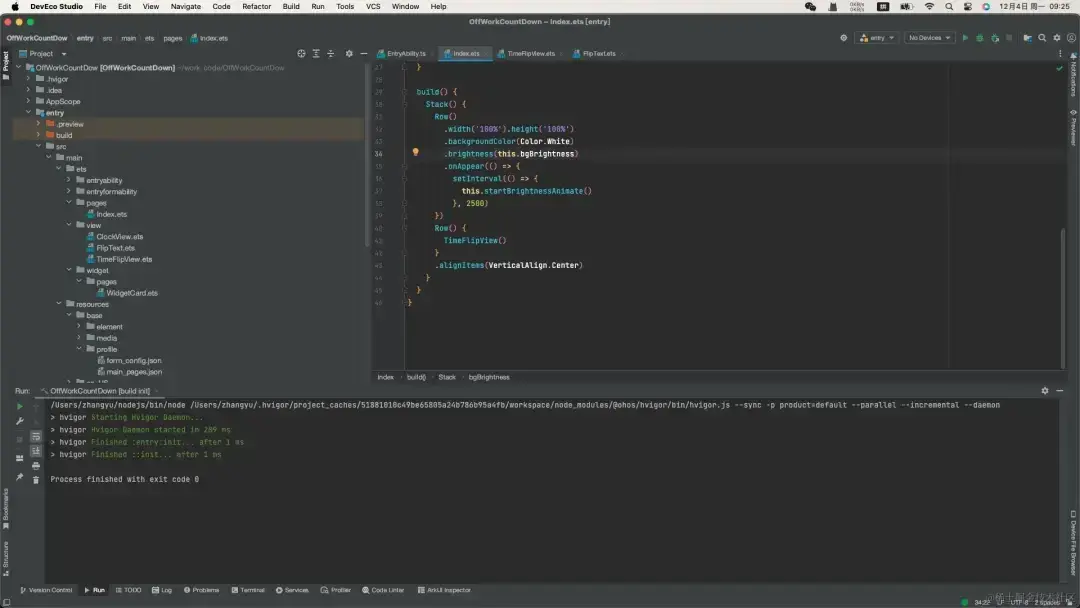Viewport: 1080px width, 608px height.
Task: Toggle soft-wrap in Run console
Action: pyautogui.click(x=36, y=436)
